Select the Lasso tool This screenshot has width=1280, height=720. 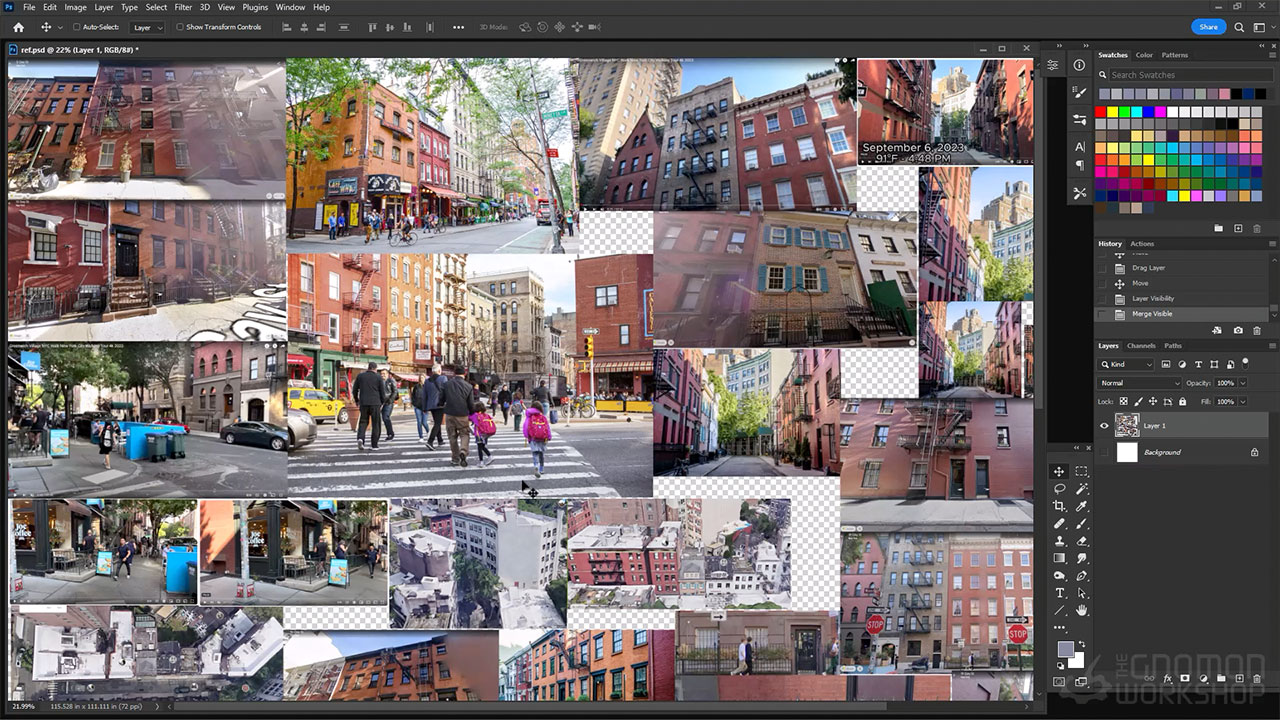1059,489
